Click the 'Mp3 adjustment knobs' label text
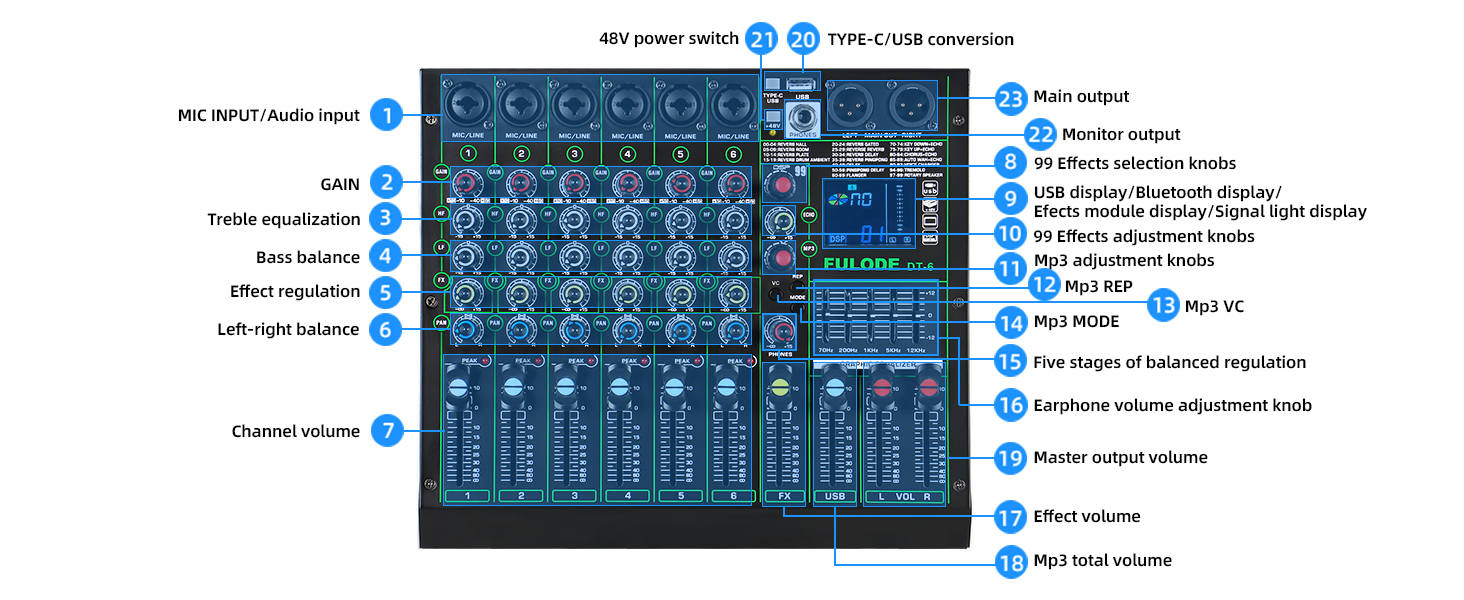This screenshot has width=1464, height=600. point(1124,260)
